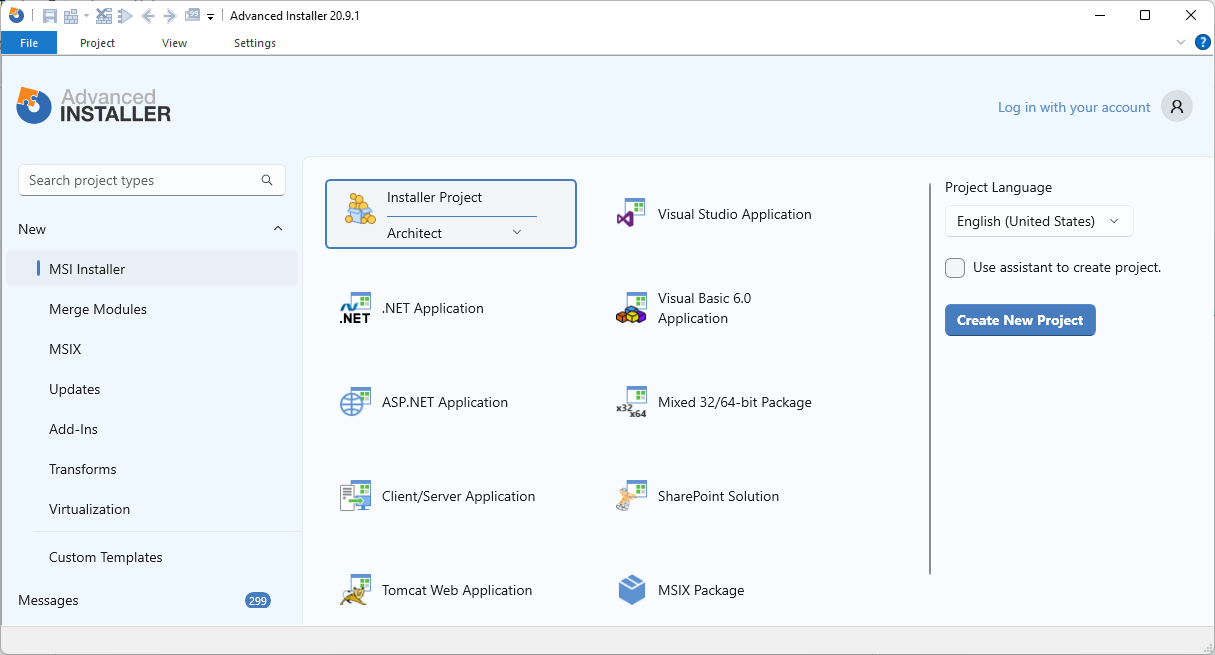Select the Virtualization category
The width and height of the screenshot is (1215, 655).
tap(90, 509)
